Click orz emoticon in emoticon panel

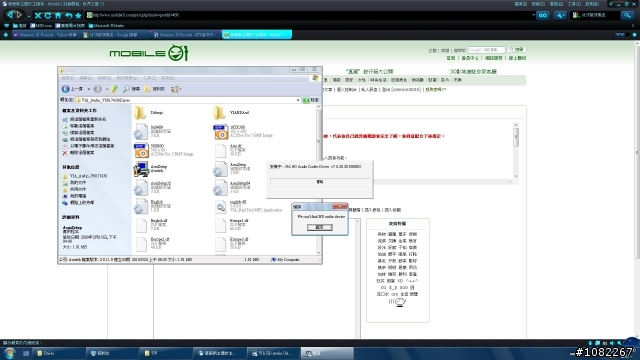(394, 294)
